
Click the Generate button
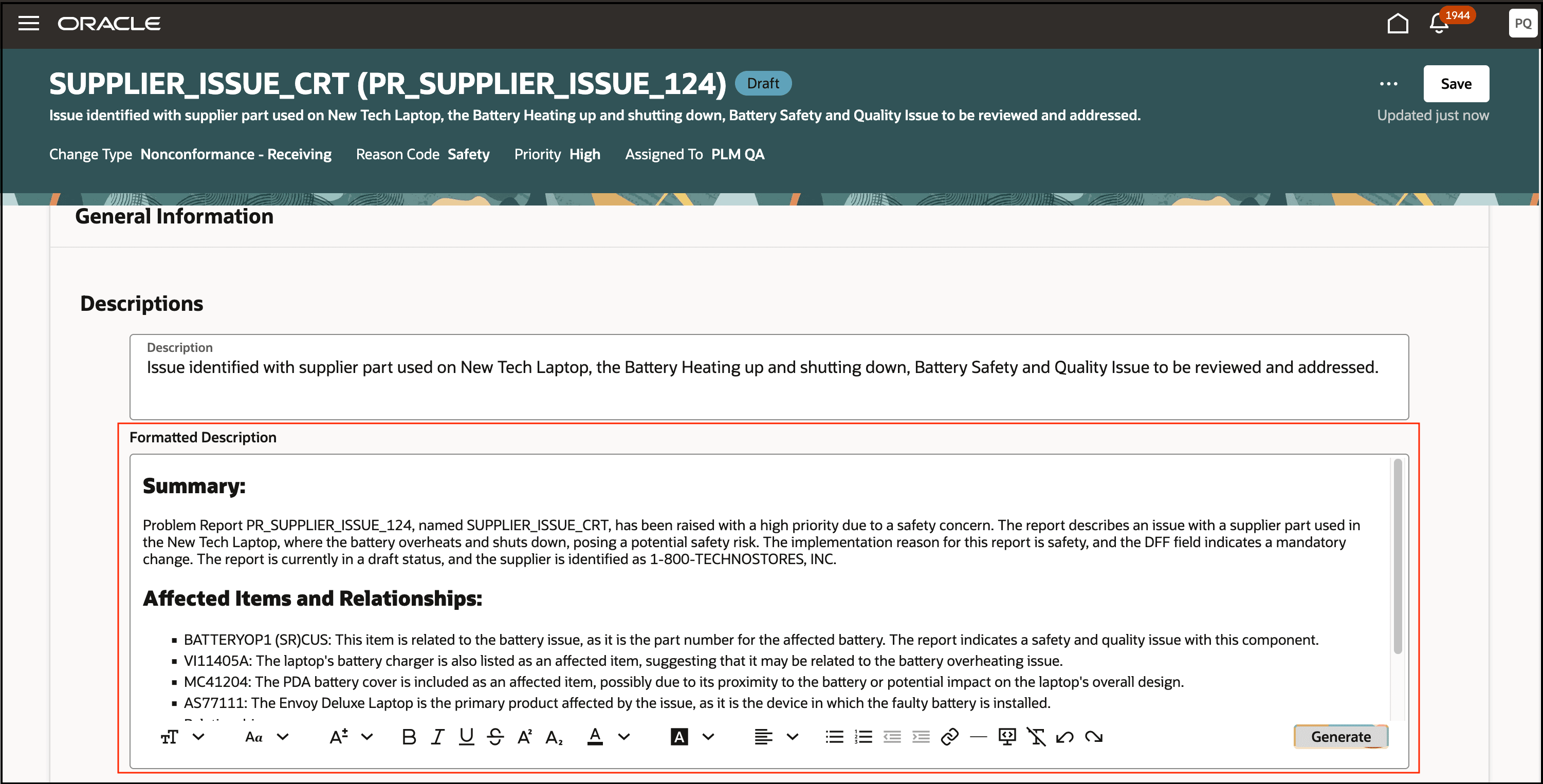coord(1340,737)
